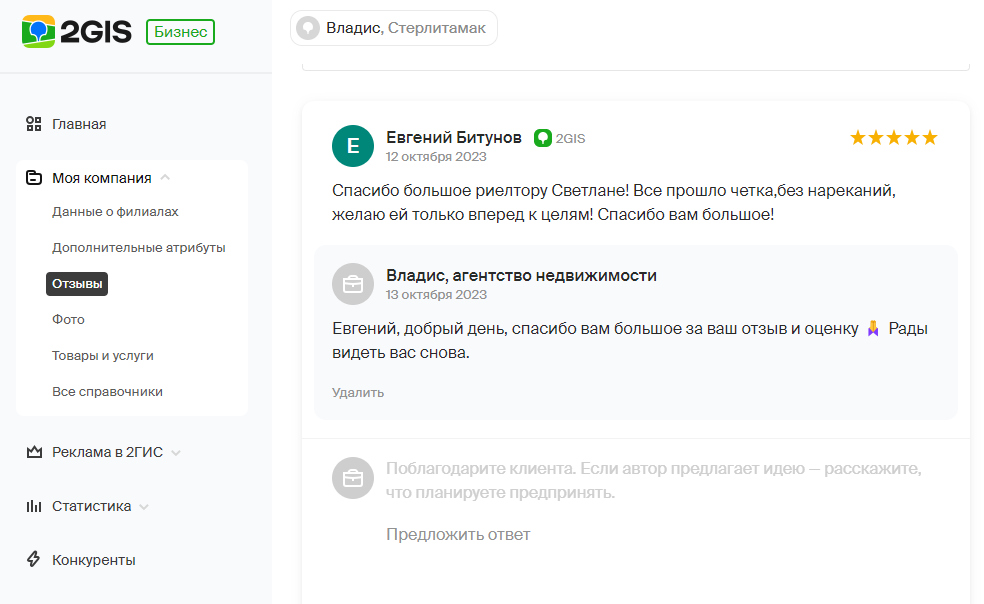Click Евгений Битунов's green avatar
Viewport: 984px width, 604px height.
[x=353, y=146]
